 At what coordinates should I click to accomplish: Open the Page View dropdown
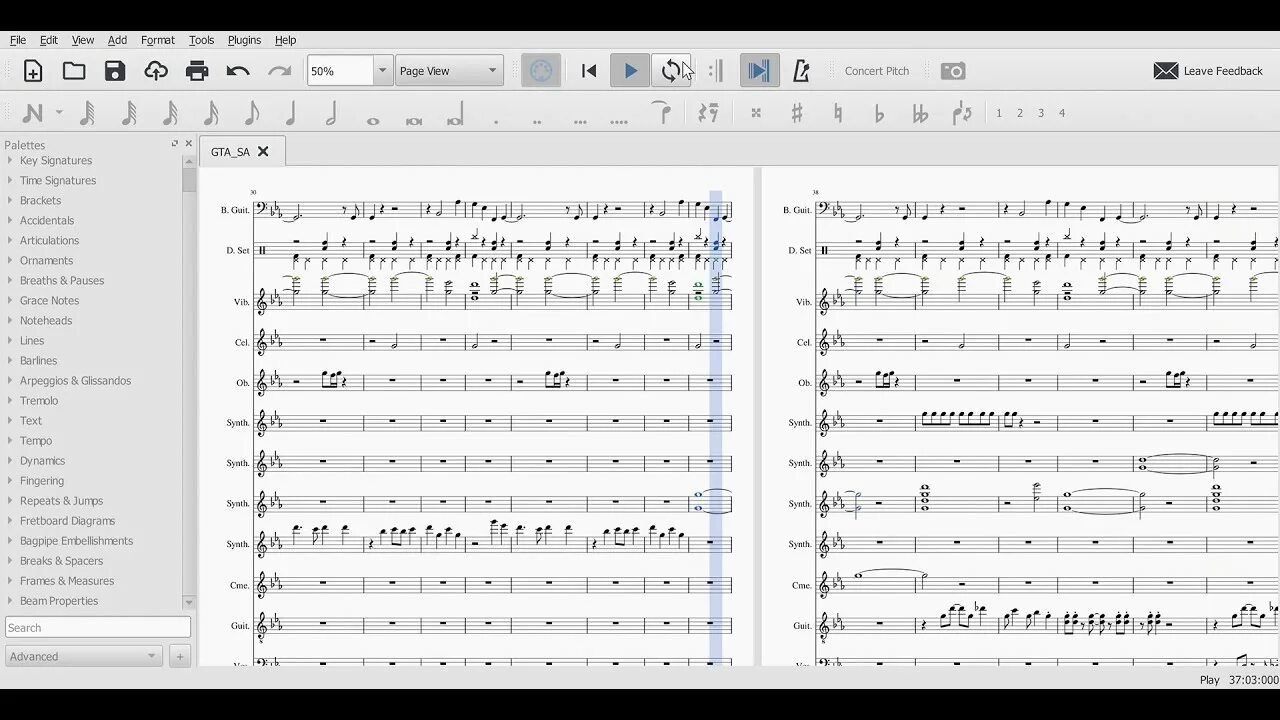point(448,70)
